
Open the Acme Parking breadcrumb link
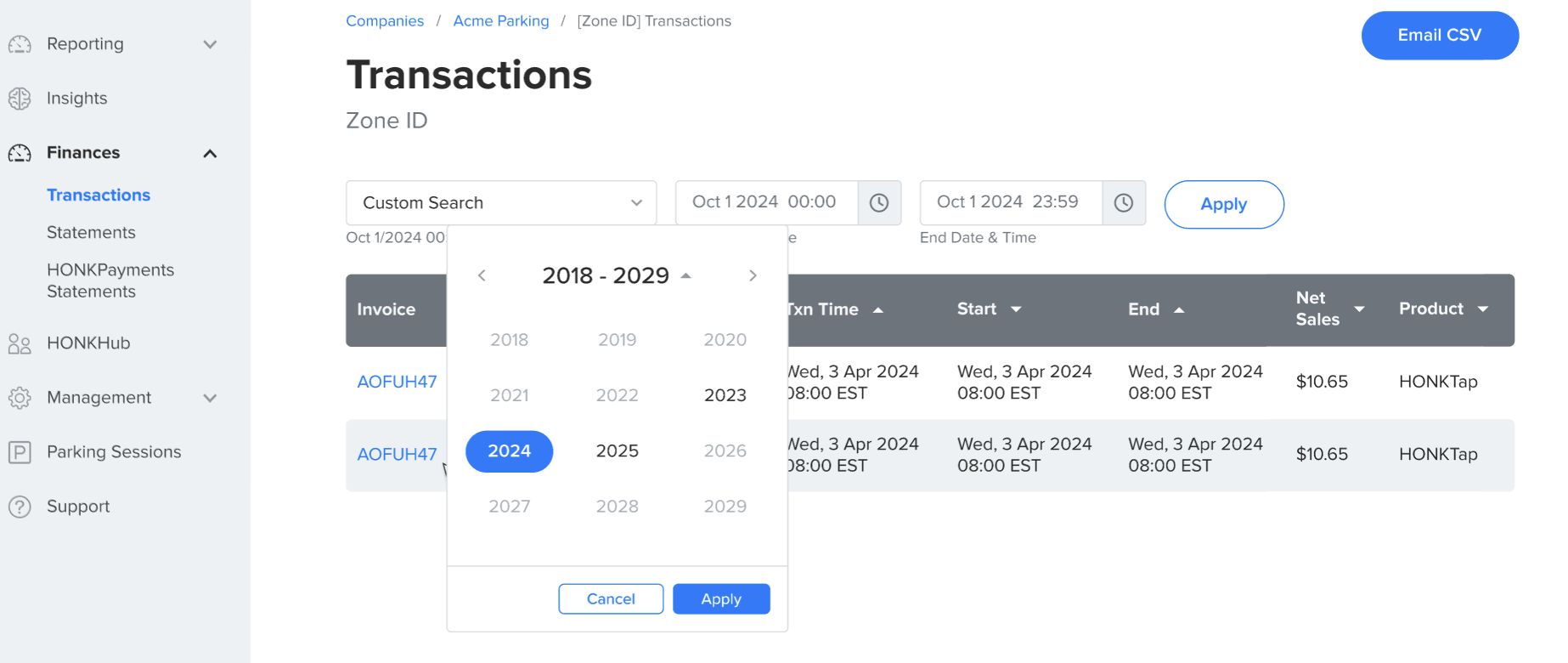(501, 21)
